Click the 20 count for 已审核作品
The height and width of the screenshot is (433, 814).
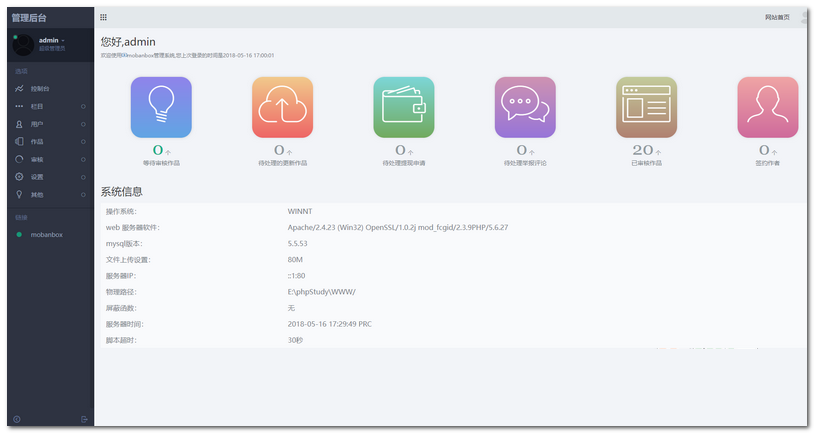coord(643,150)
